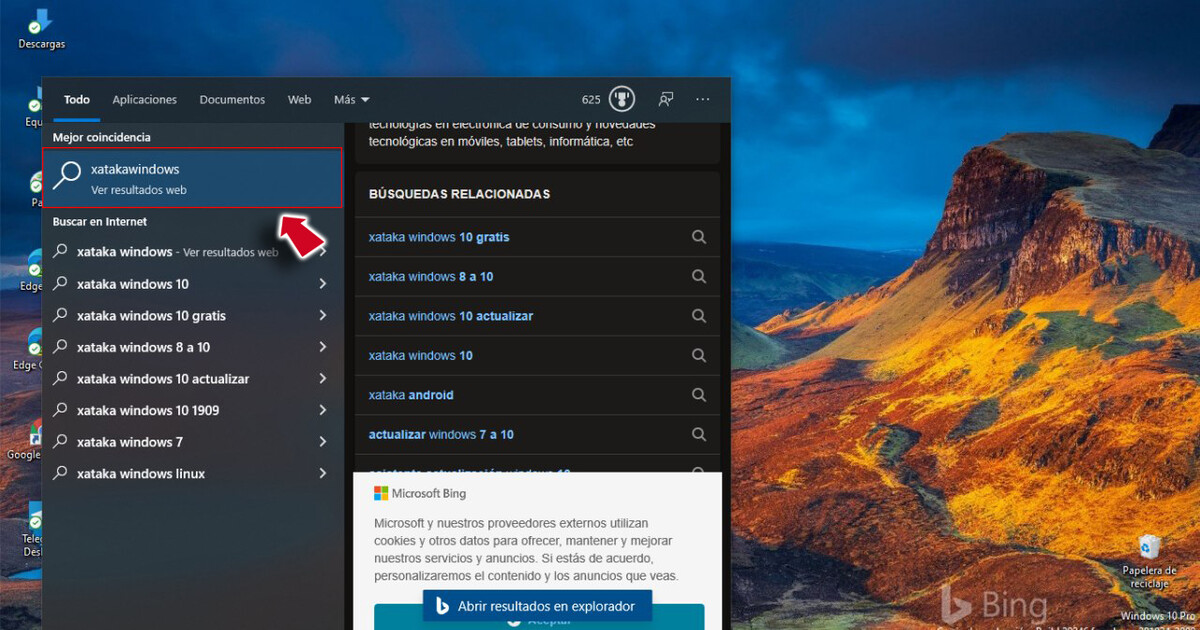Click search icon beside 'xataka android'

pos(699,395)
